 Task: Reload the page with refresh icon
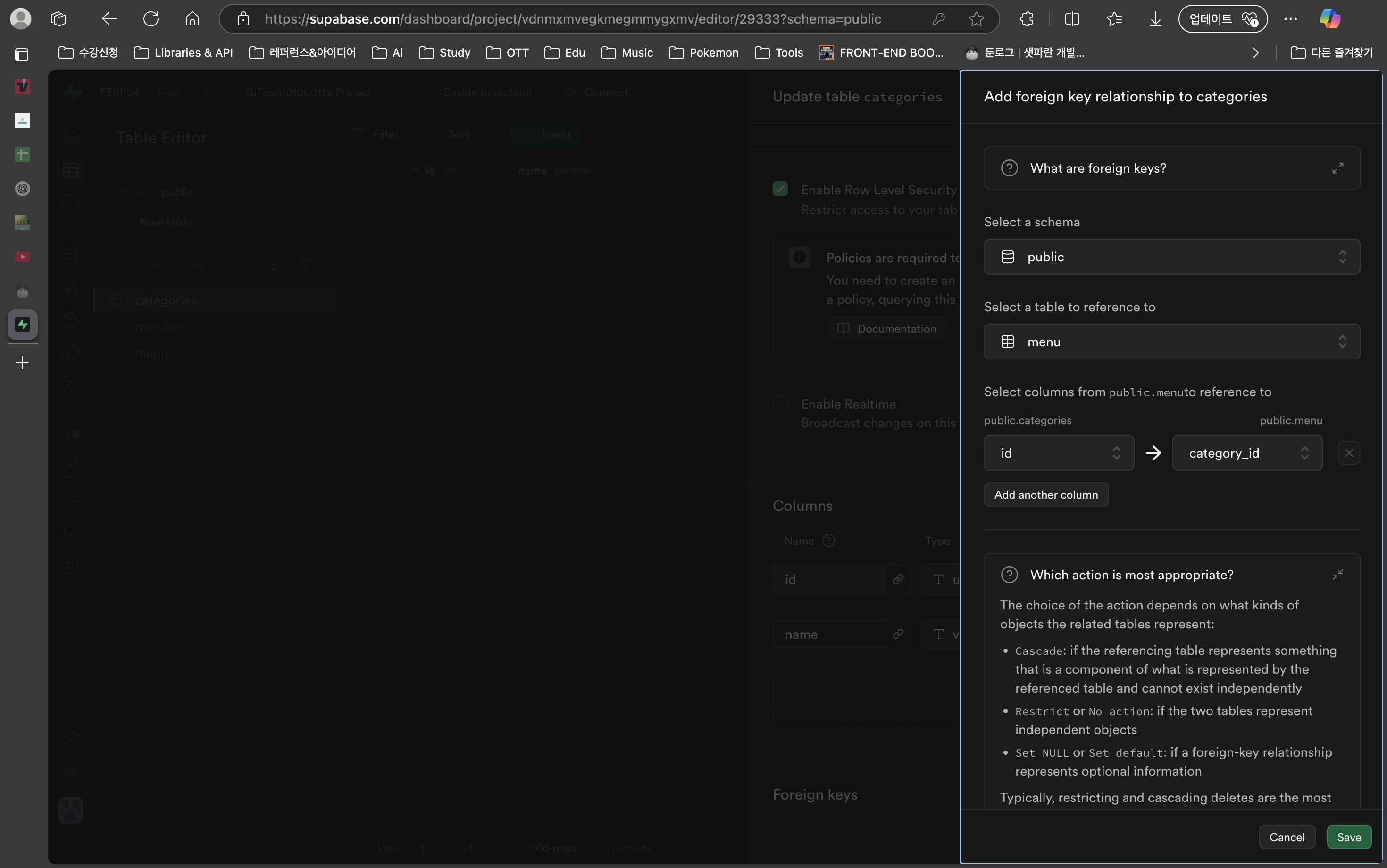tap(151, 19)
